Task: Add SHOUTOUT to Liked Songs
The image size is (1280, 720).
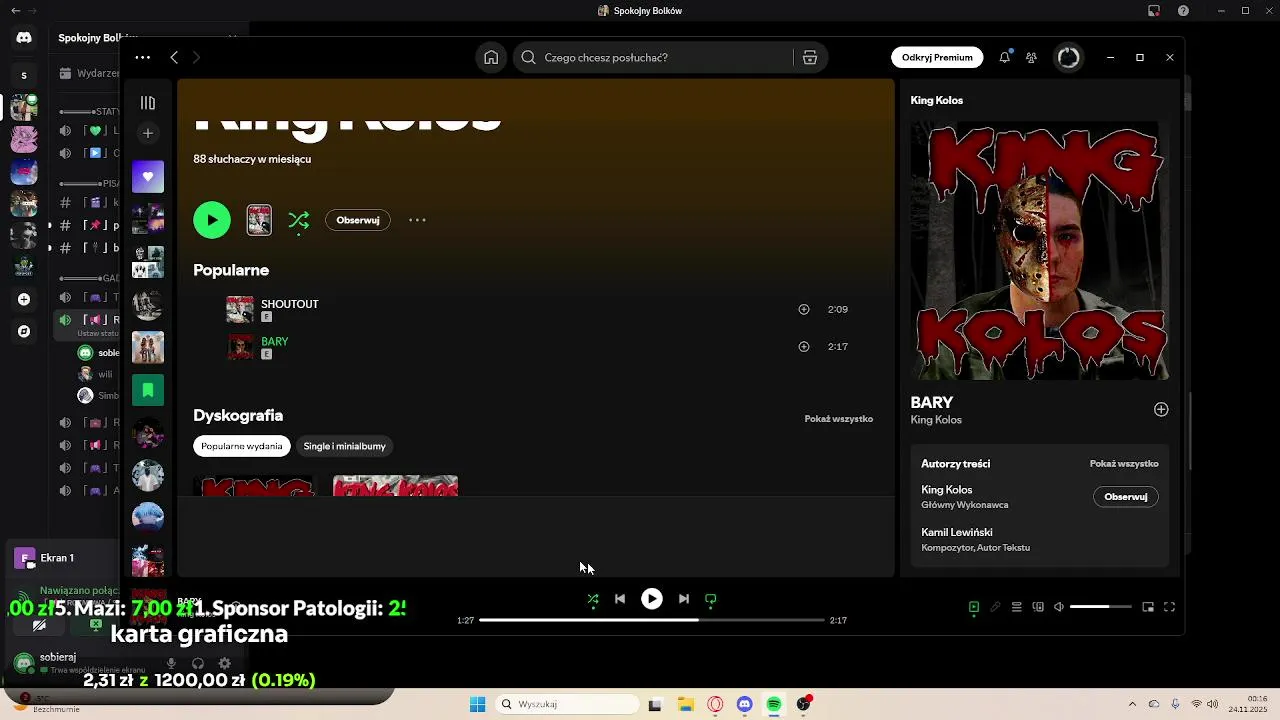Action: [803, 309]
